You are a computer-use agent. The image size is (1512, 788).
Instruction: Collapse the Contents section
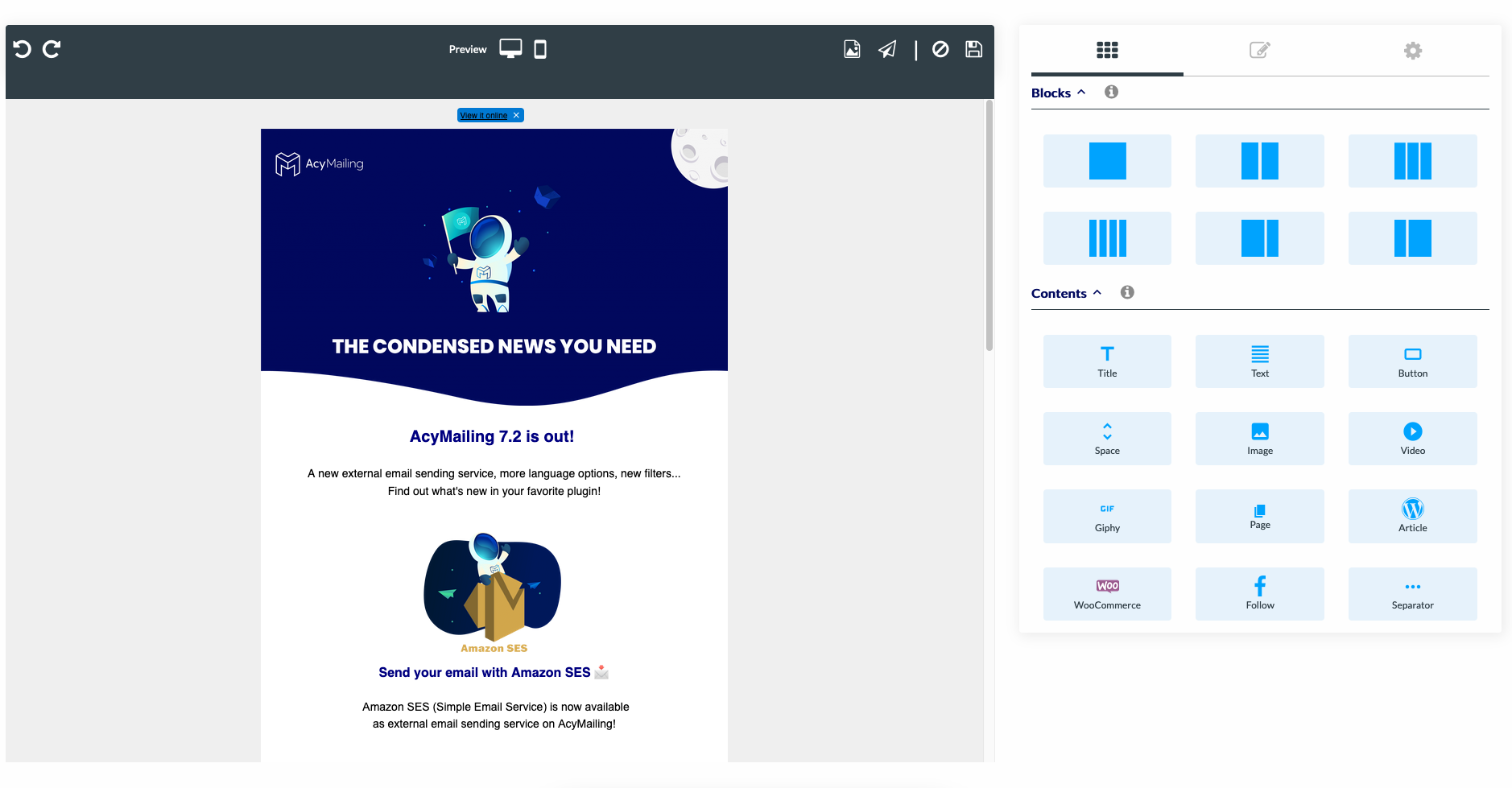coord(1097,292)
